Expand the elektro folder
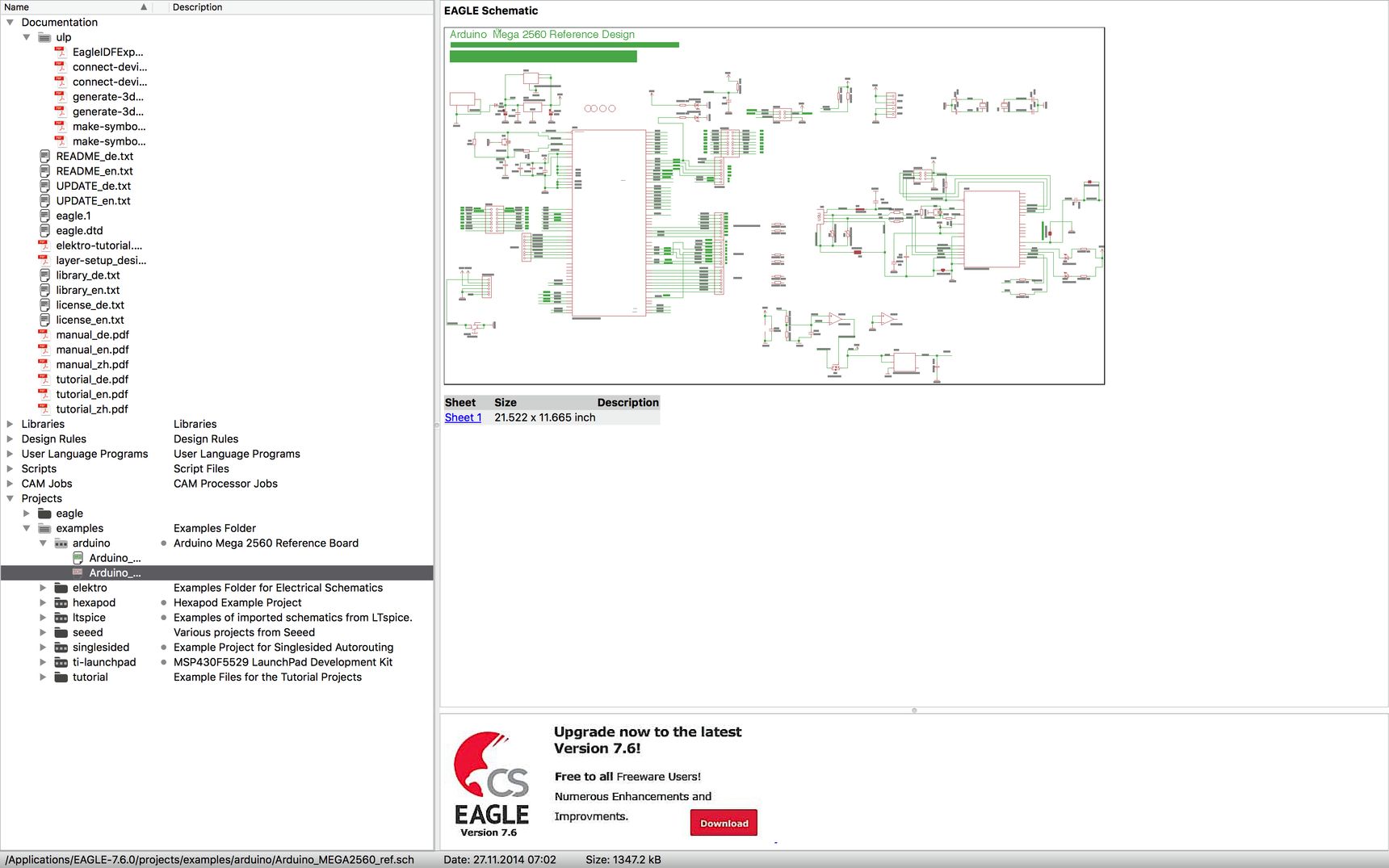The width and height of the screenshot is (1389, 868). click(x=43, y=588)
